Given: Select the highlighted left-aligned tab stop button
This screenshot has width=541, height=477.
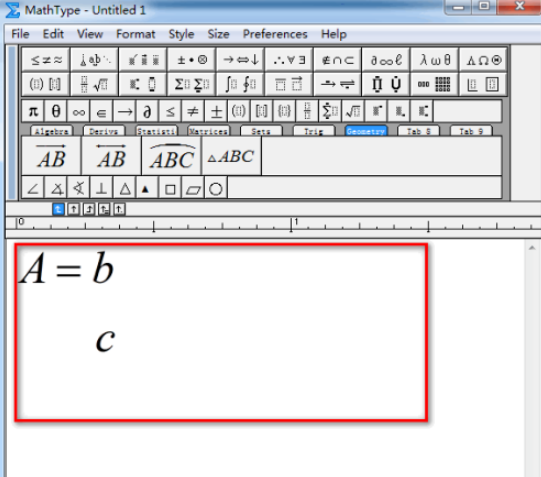Looking at the screenshot, I should pyautogui.click(x=58, y=209).
